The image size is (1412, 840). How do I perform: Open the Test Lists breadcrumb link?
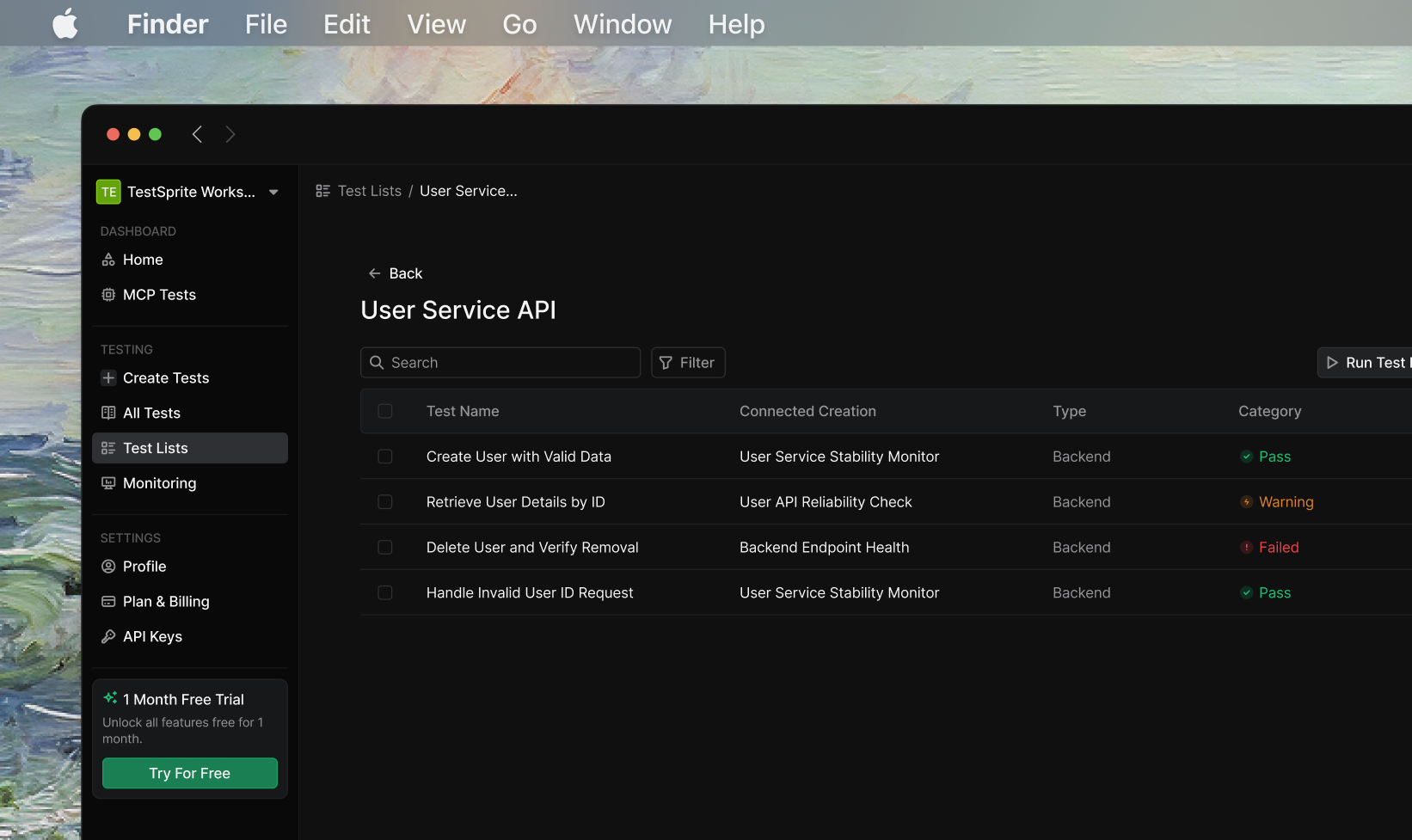coord(370,191)
